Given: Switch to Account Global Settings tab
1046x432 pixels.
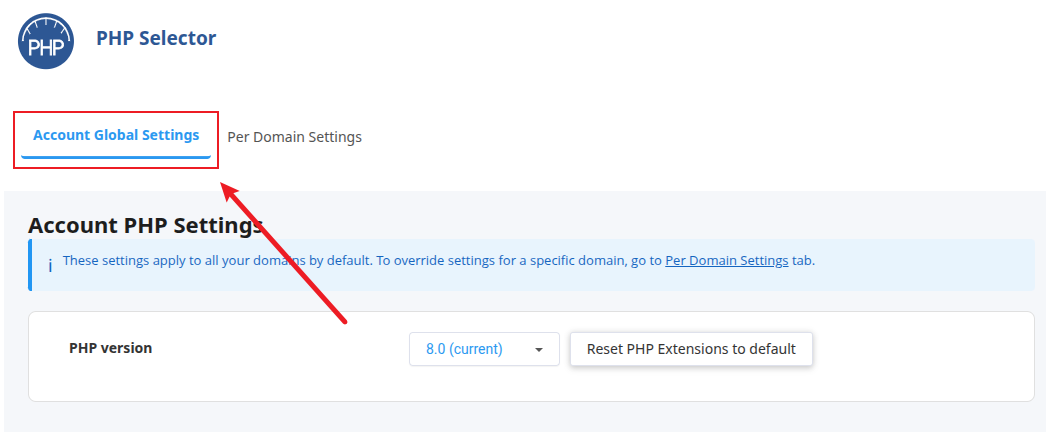Looking at the screenshot, I should (x=116, y=135).
